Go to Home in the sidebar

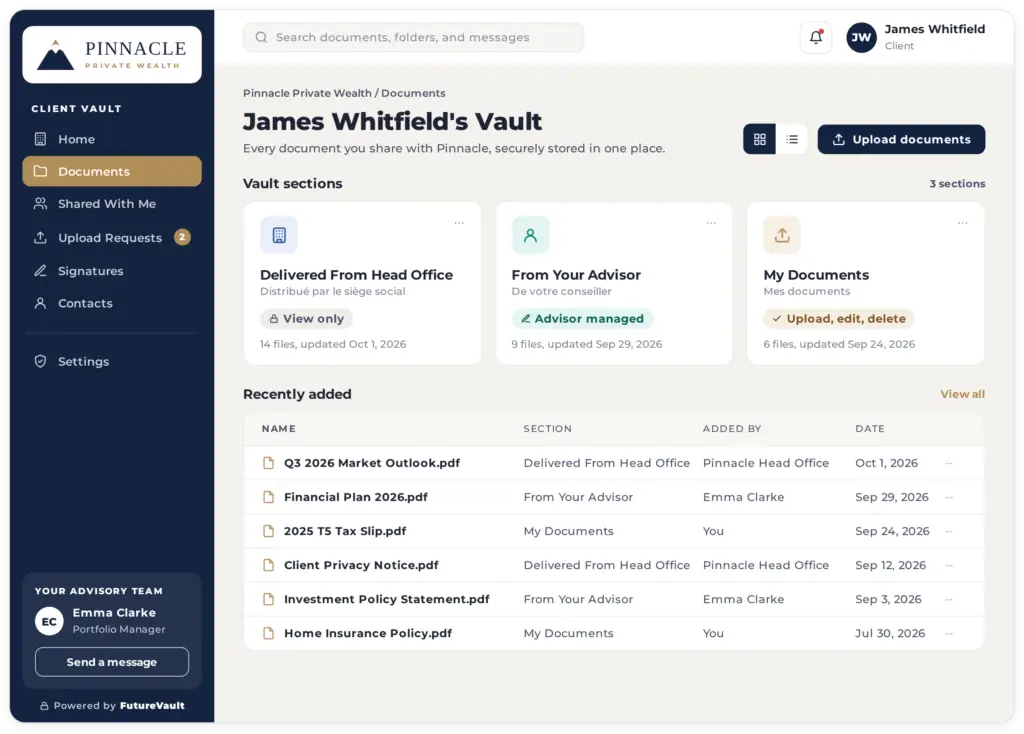point(112,139)
